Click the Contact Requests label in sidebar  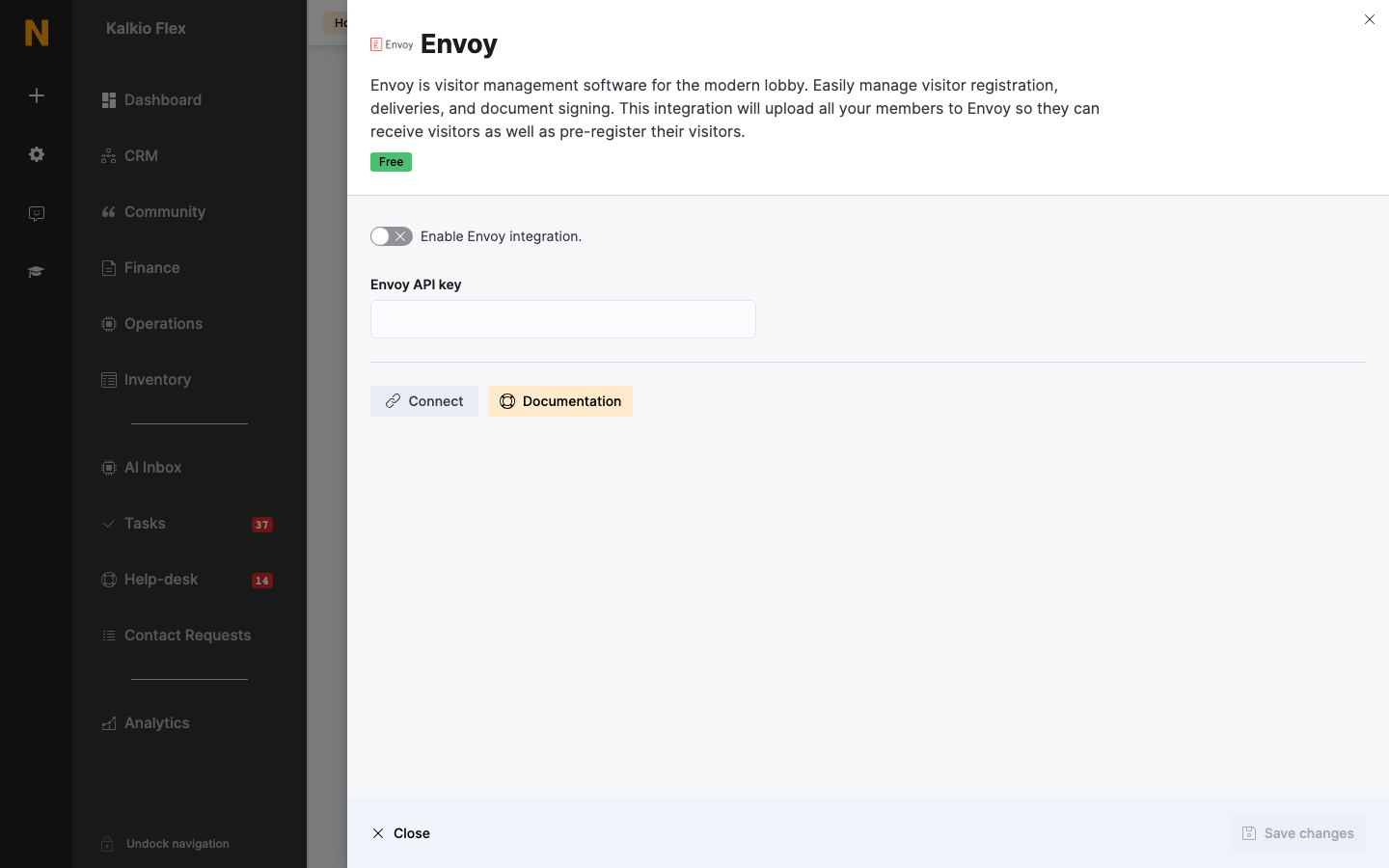(x=188, y=636)
